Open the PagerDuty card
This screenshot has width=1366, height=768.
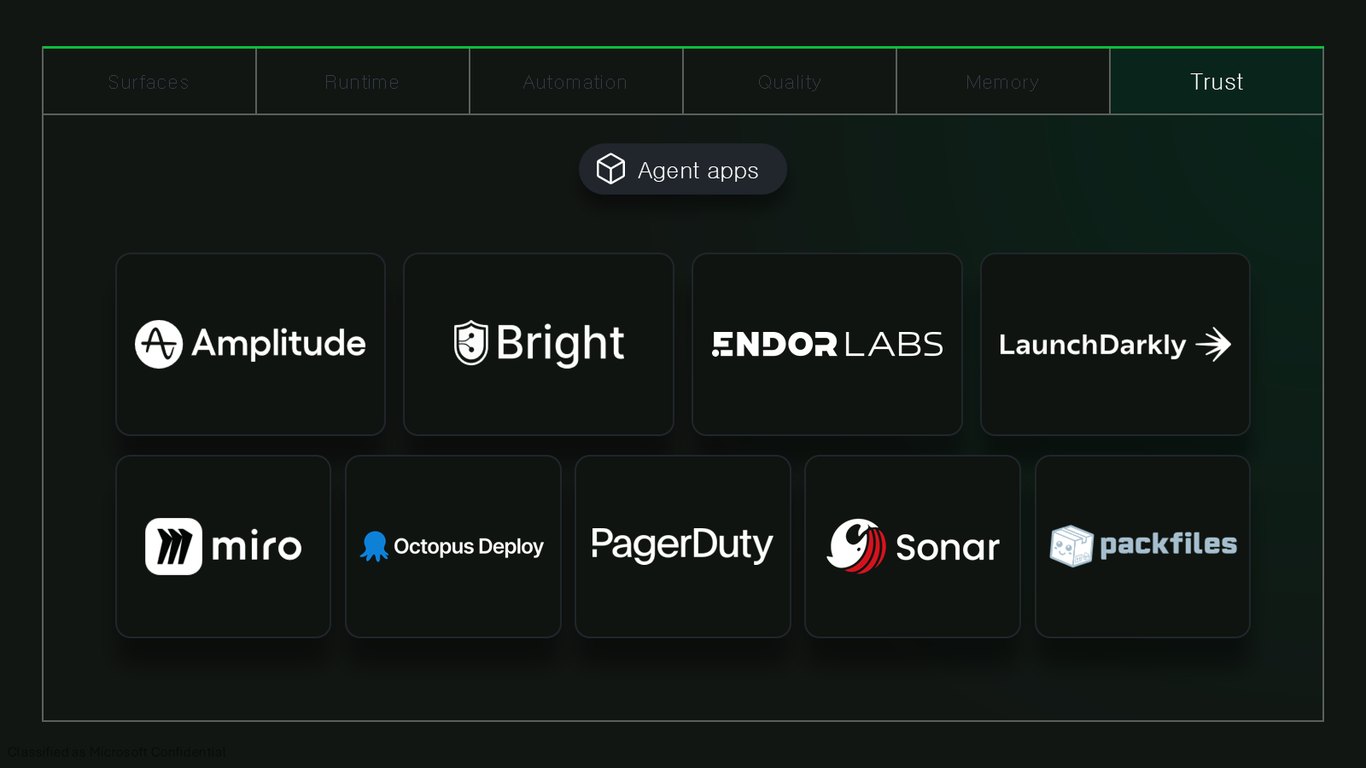(683, 546)
